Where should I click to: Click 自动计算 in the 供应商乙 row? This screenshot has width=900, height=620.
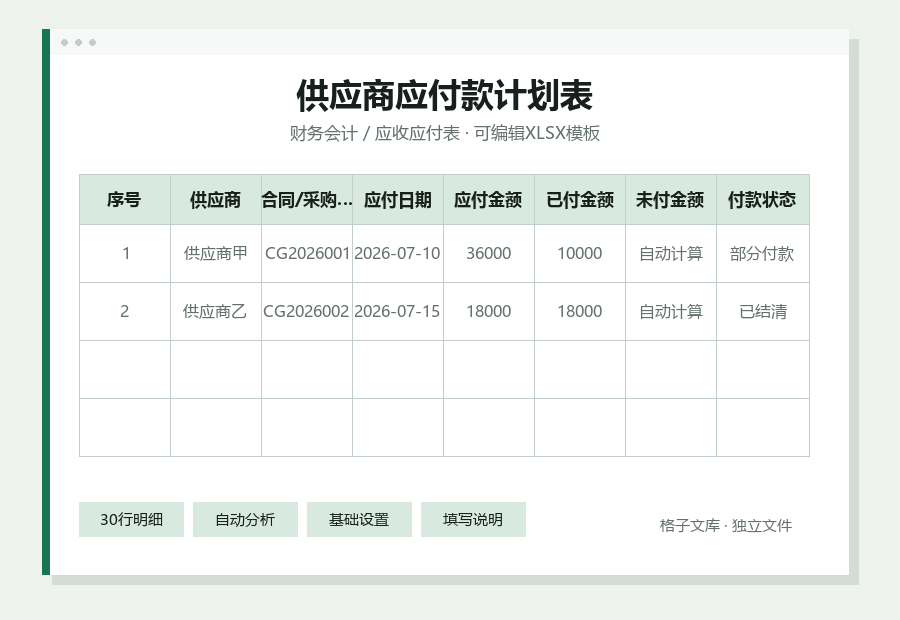point(671,312)
